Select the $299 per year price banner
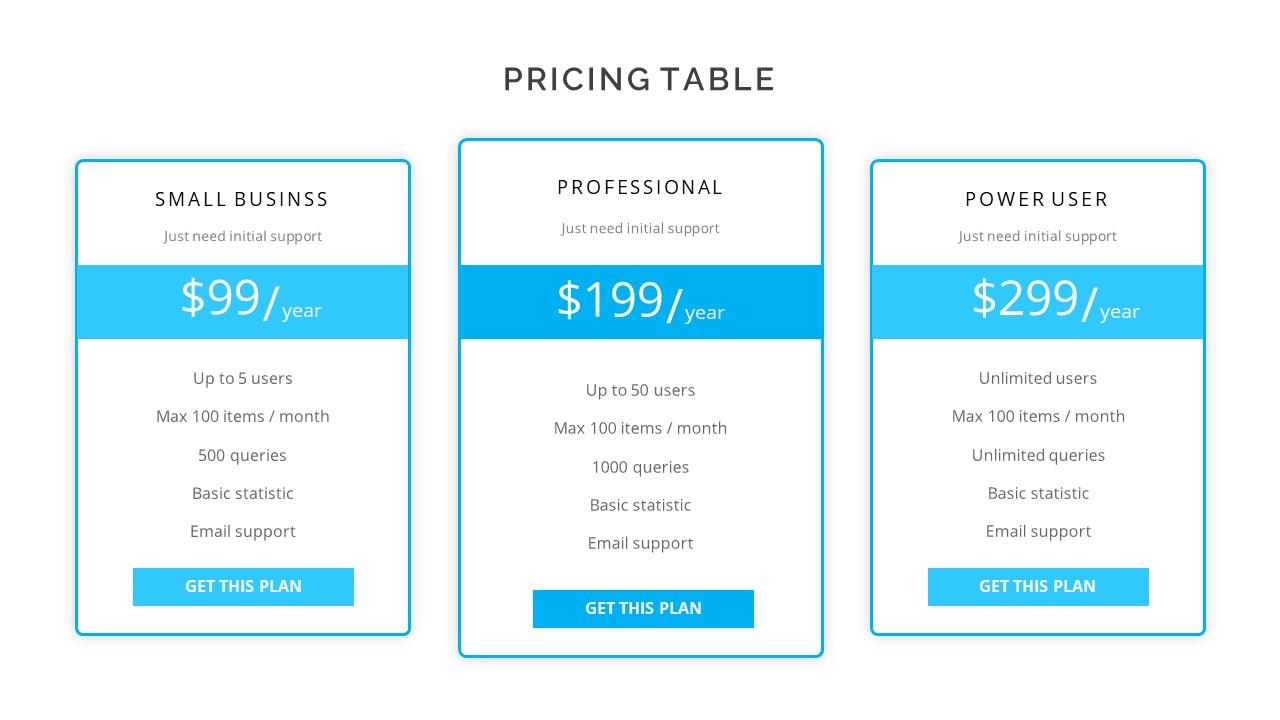 point(1038,301)
